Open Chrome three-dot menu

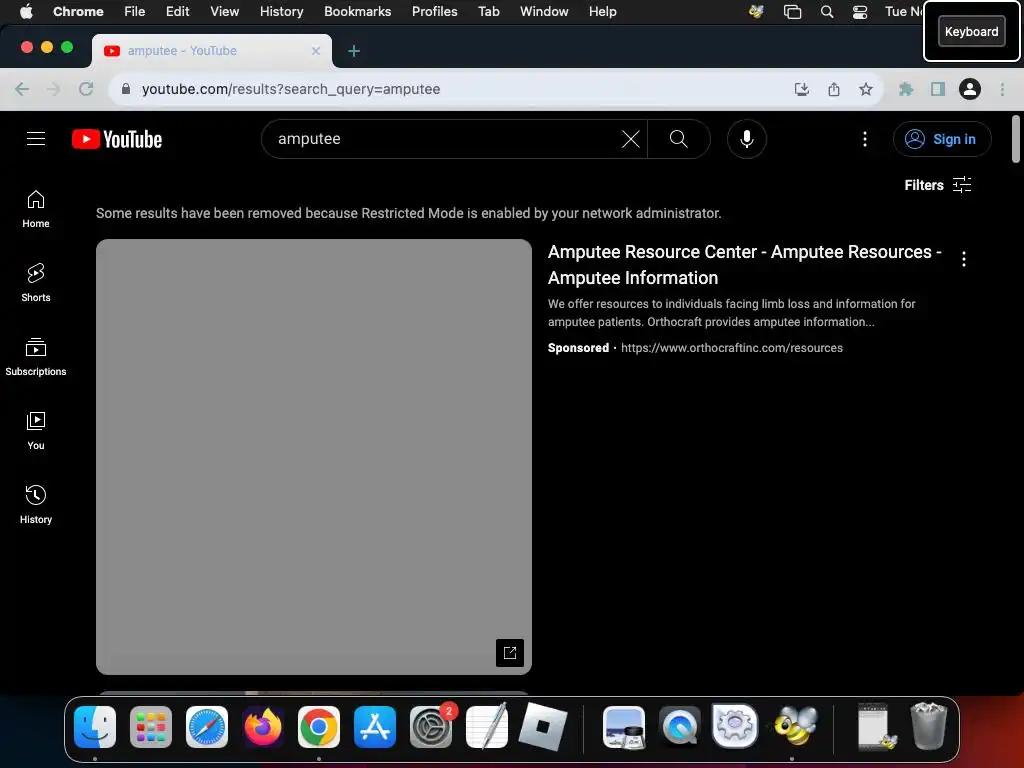click(1002, 89)
